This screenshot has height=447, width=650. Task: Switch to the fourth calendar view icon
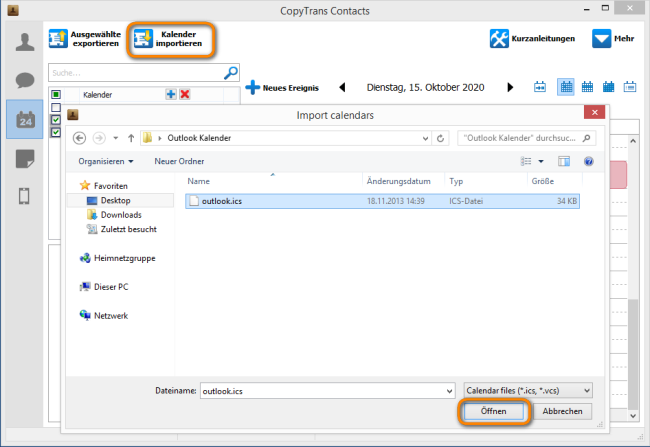pos(608,87)
